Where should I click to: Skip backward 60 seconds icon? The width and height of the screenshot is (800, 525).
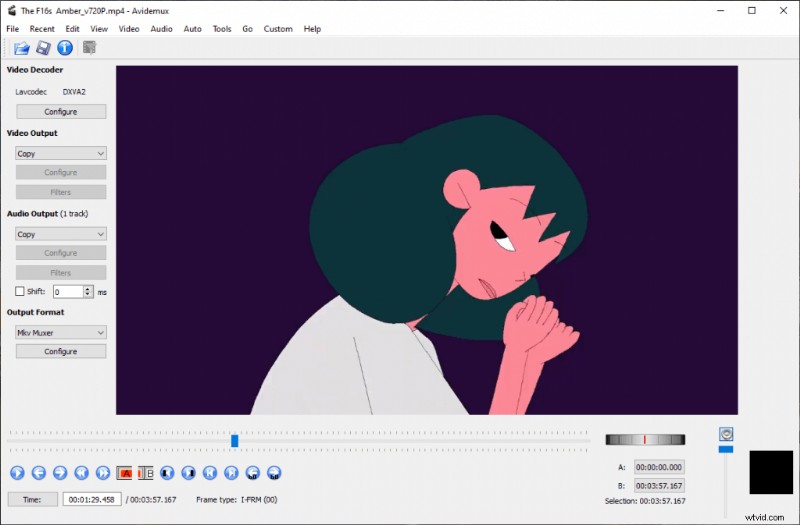(253, 473)
